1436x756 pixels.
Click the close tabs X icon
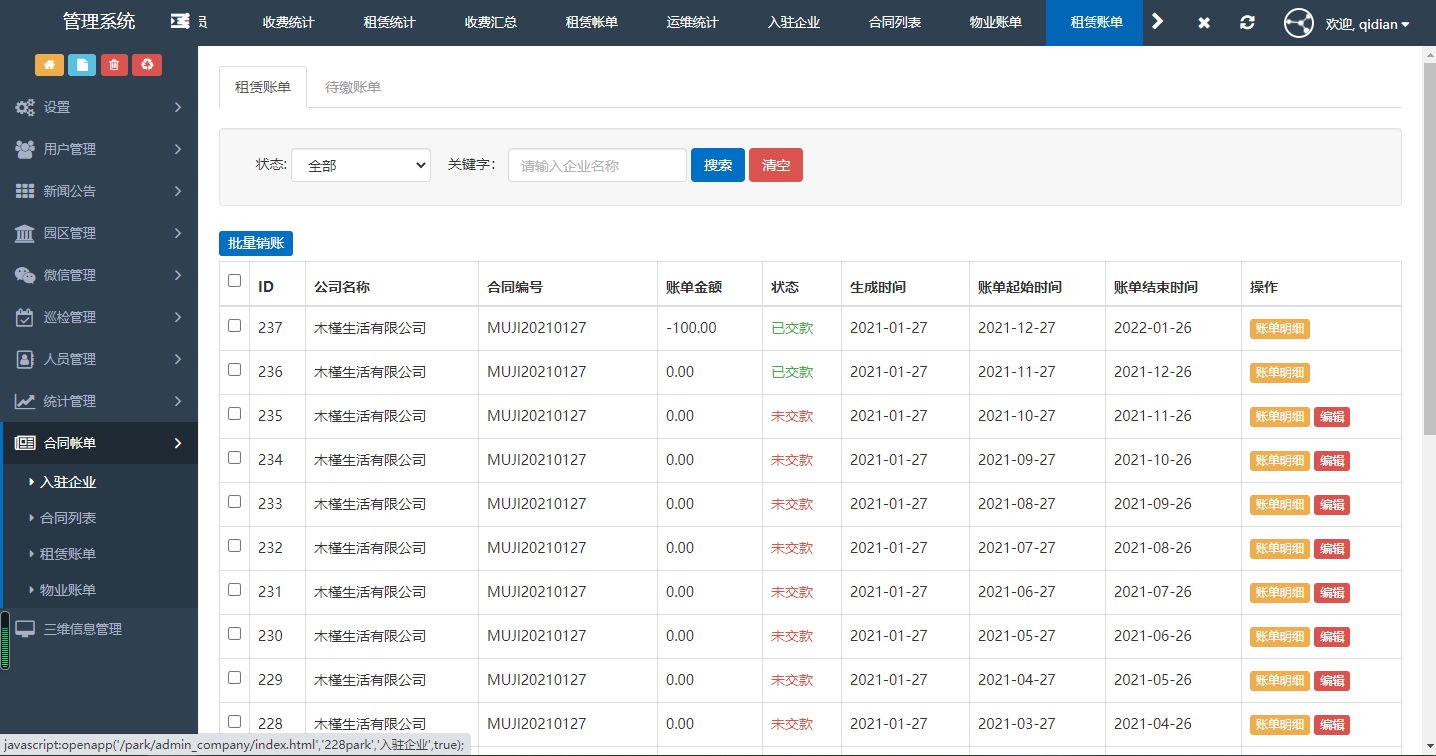pyautogui.click(x=1204, y=23)
